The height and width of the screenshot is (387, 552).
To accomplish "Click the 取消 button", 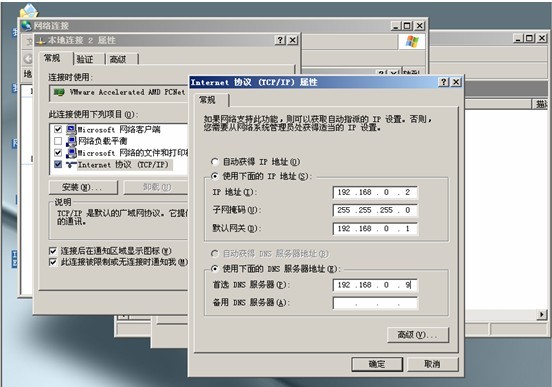I will (432, 364).
